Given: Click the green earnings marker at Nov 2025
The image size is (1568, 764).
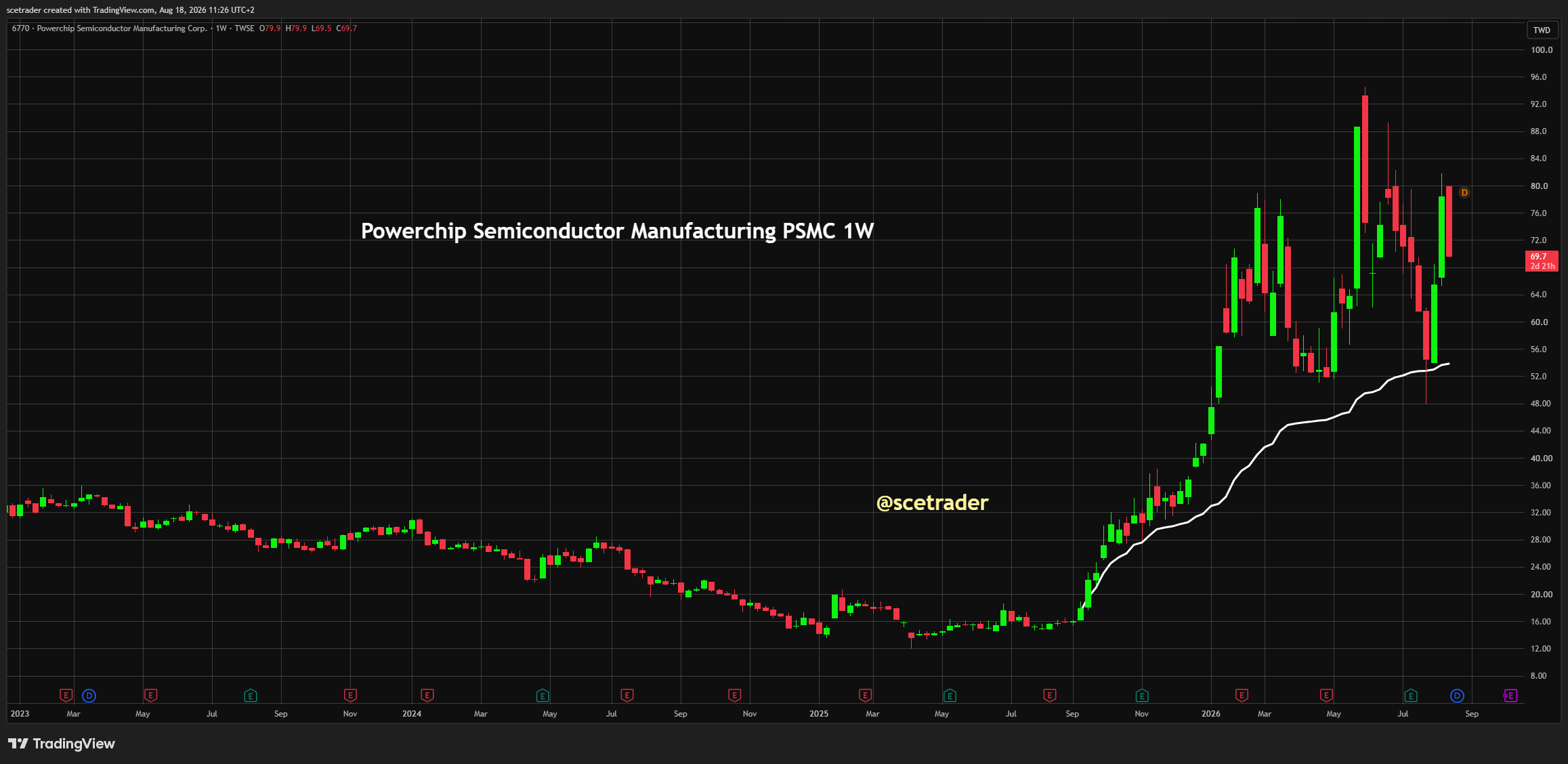Looking at the screenshot, I should pos(1142,695).
